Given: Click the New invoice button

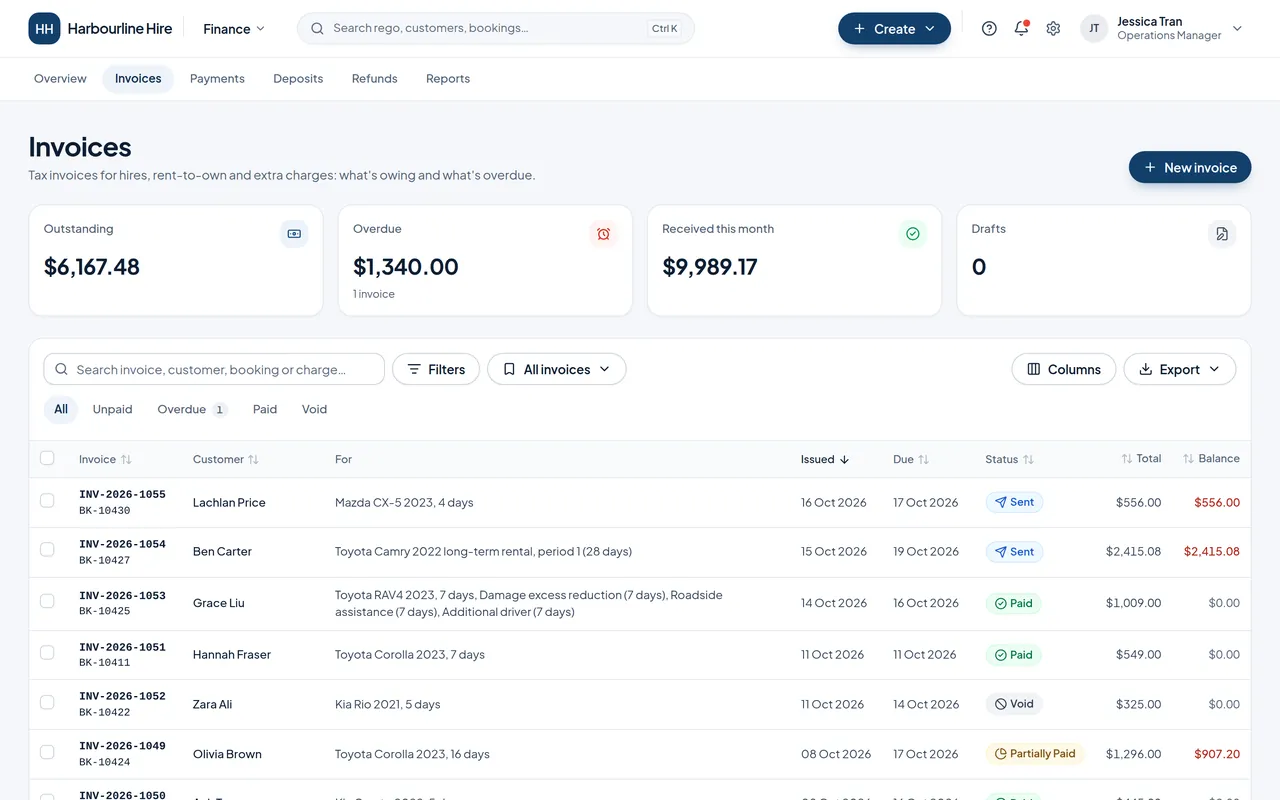Looking at the screenshot, I should pos(1190,168).
